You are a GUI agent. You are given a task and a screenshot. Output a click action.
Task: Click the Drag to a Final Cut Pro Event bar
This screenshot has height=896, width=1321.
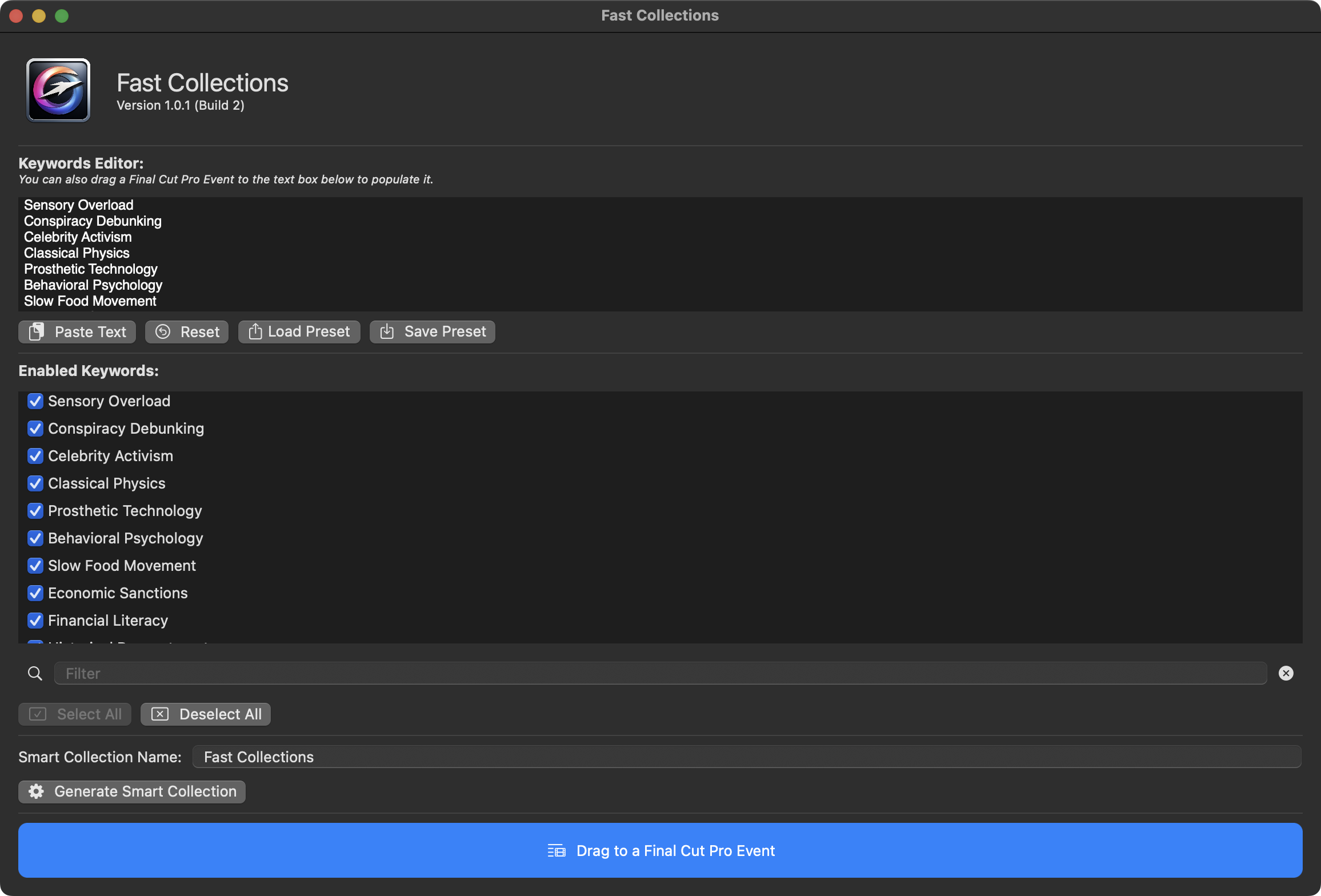coord(660,850)
